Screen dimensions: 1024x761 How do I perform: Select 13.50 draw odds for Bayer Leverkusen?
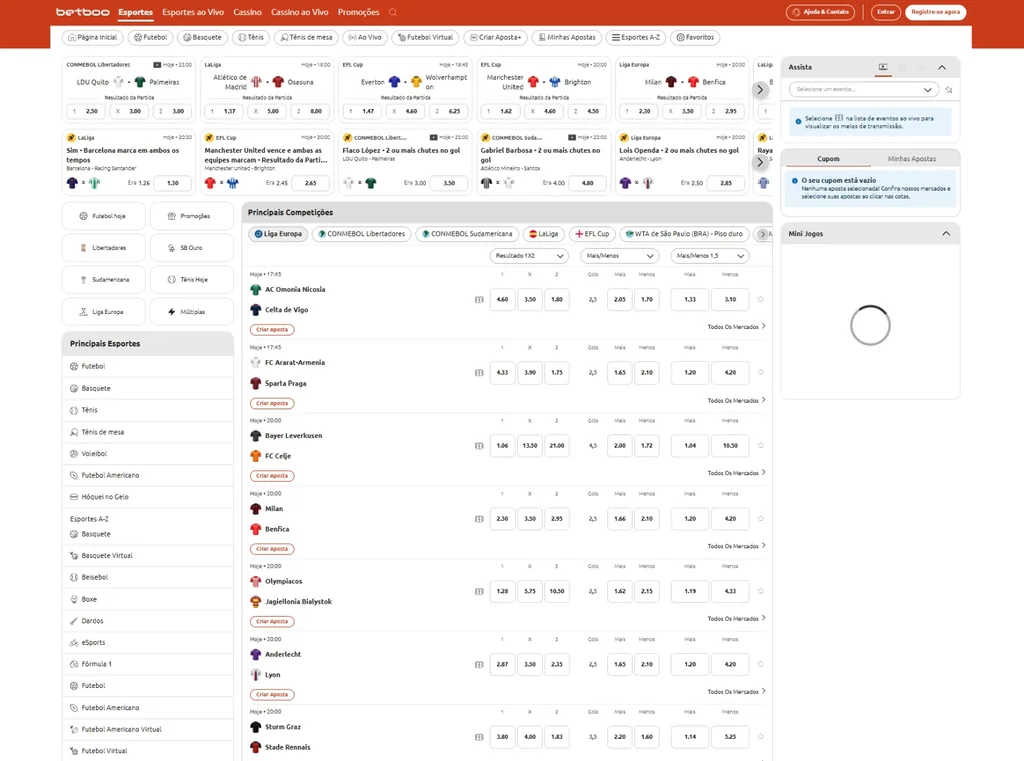[530, 445]
